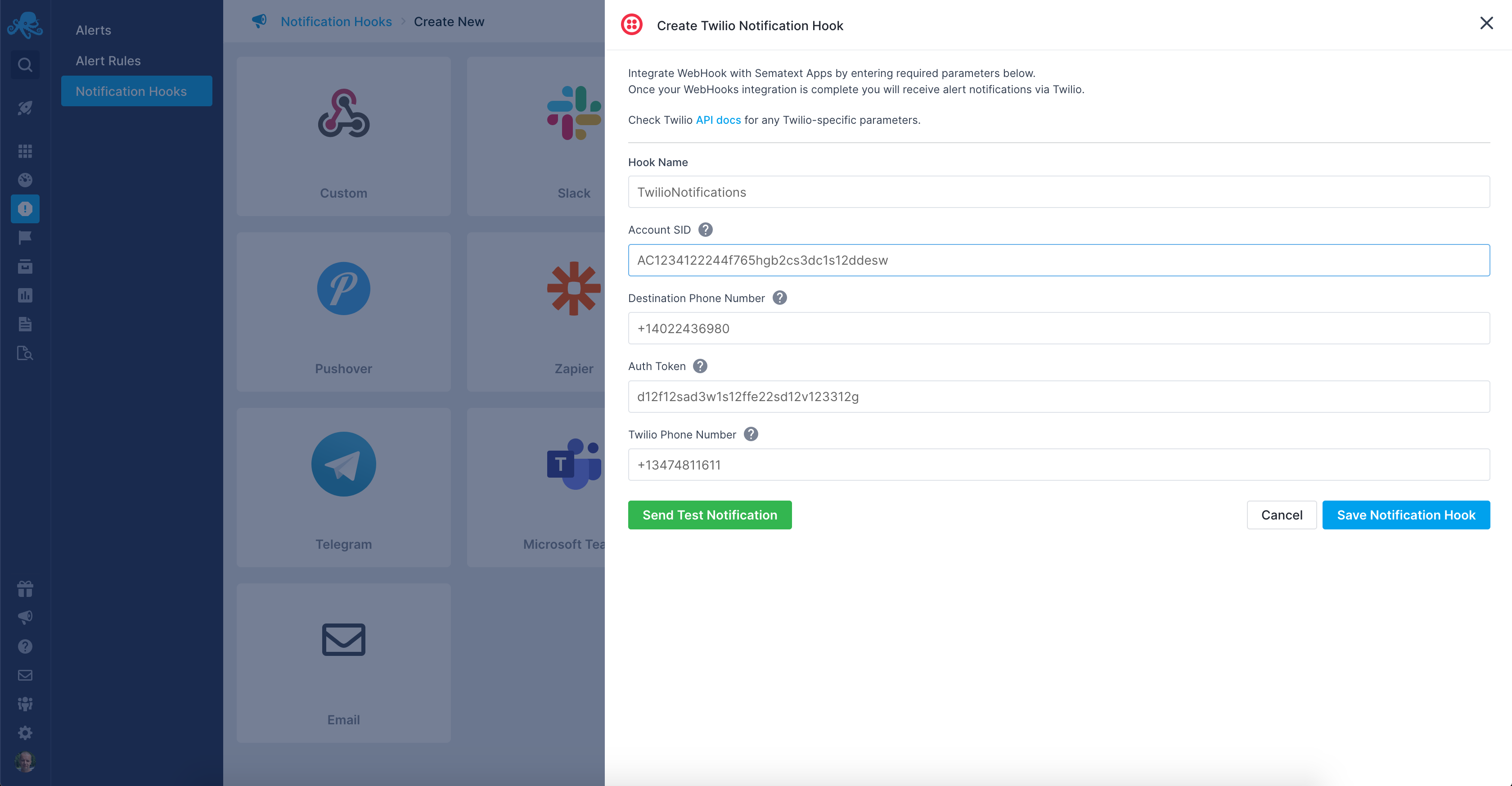Open the document search icon
This screenshot has height=786, width=1512.
click(x=25, y=353)
